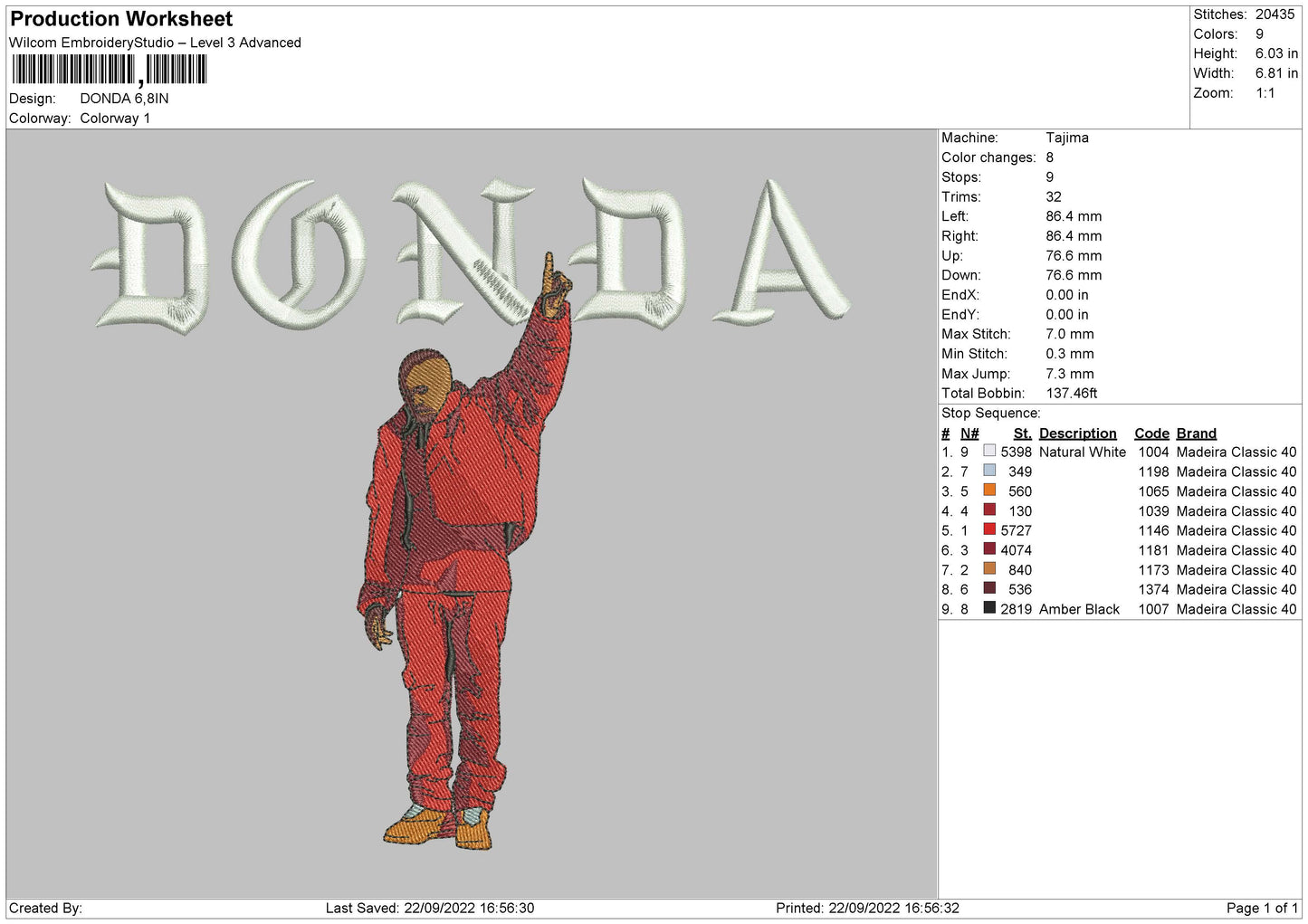Click stitch count 4074 in row 6
This screenshot has width=1308, height=924.
click(x=1017, y=550)
